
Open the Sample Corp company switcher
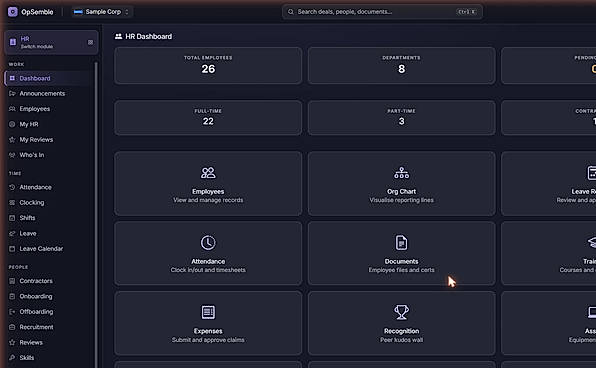pyautogui.click(x=101, y=12)
